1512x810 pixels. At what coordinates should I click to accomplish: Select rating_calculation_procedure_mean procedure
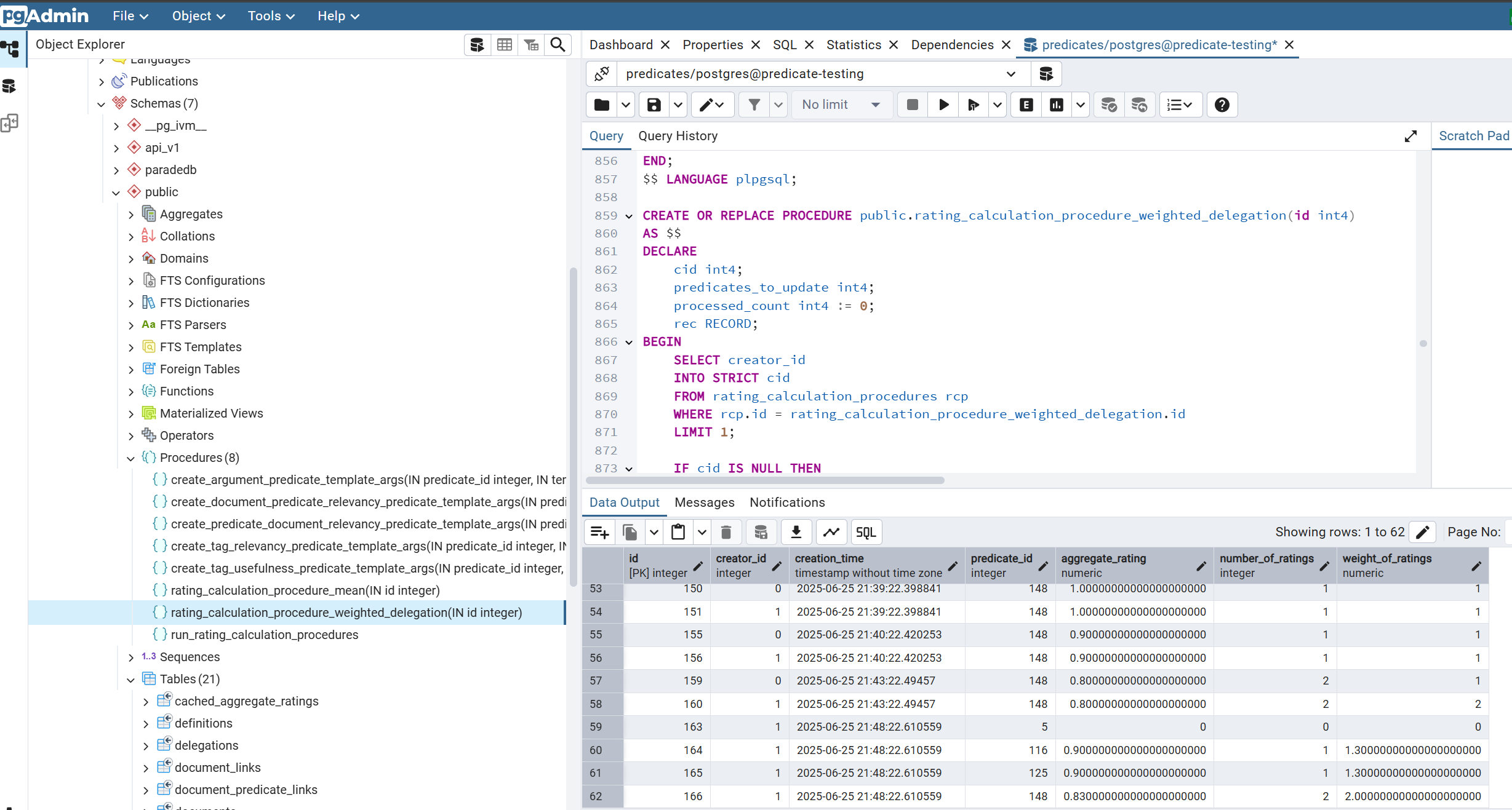(x=305, y=590)
